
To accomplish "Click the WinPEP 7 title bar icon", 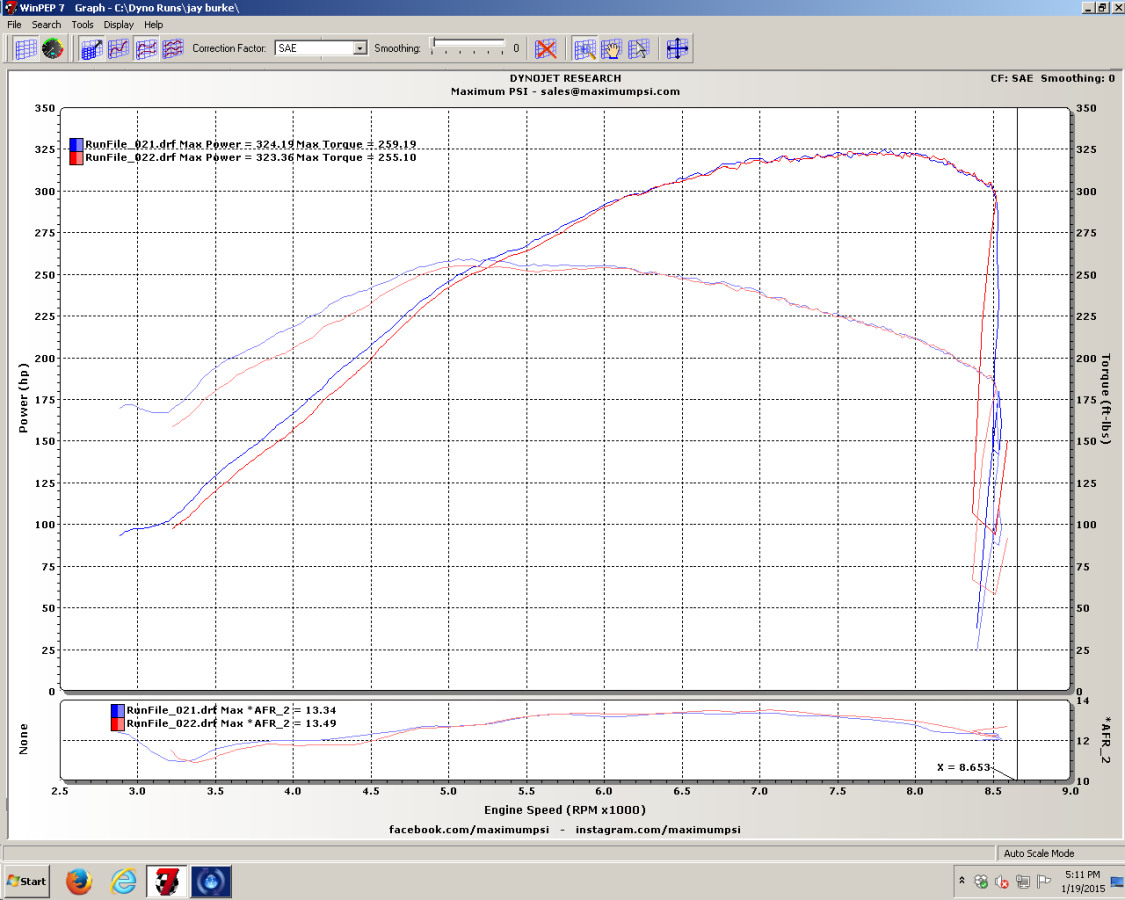I will (x=10, y=7).
